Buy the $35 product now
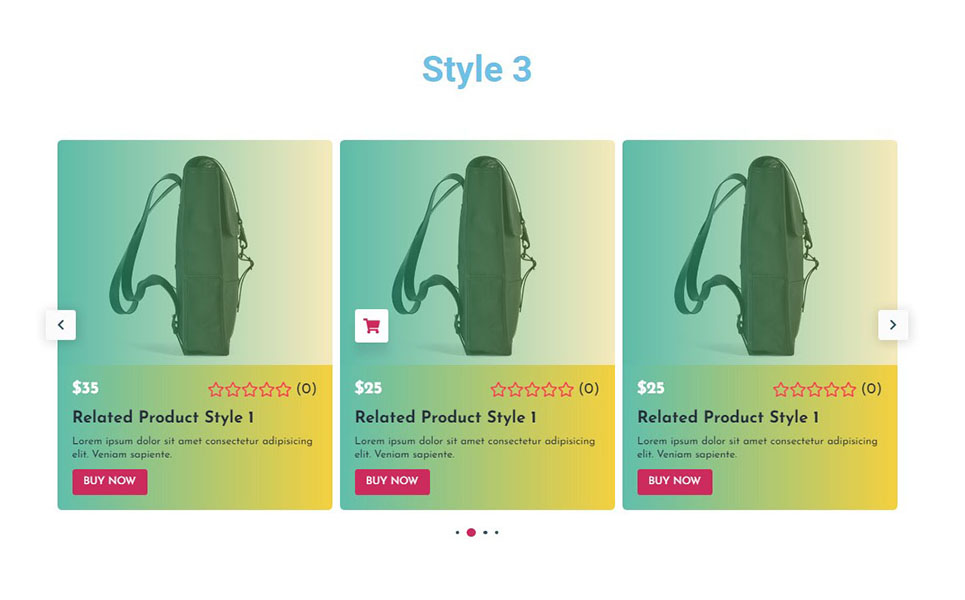 pos(110,482)
